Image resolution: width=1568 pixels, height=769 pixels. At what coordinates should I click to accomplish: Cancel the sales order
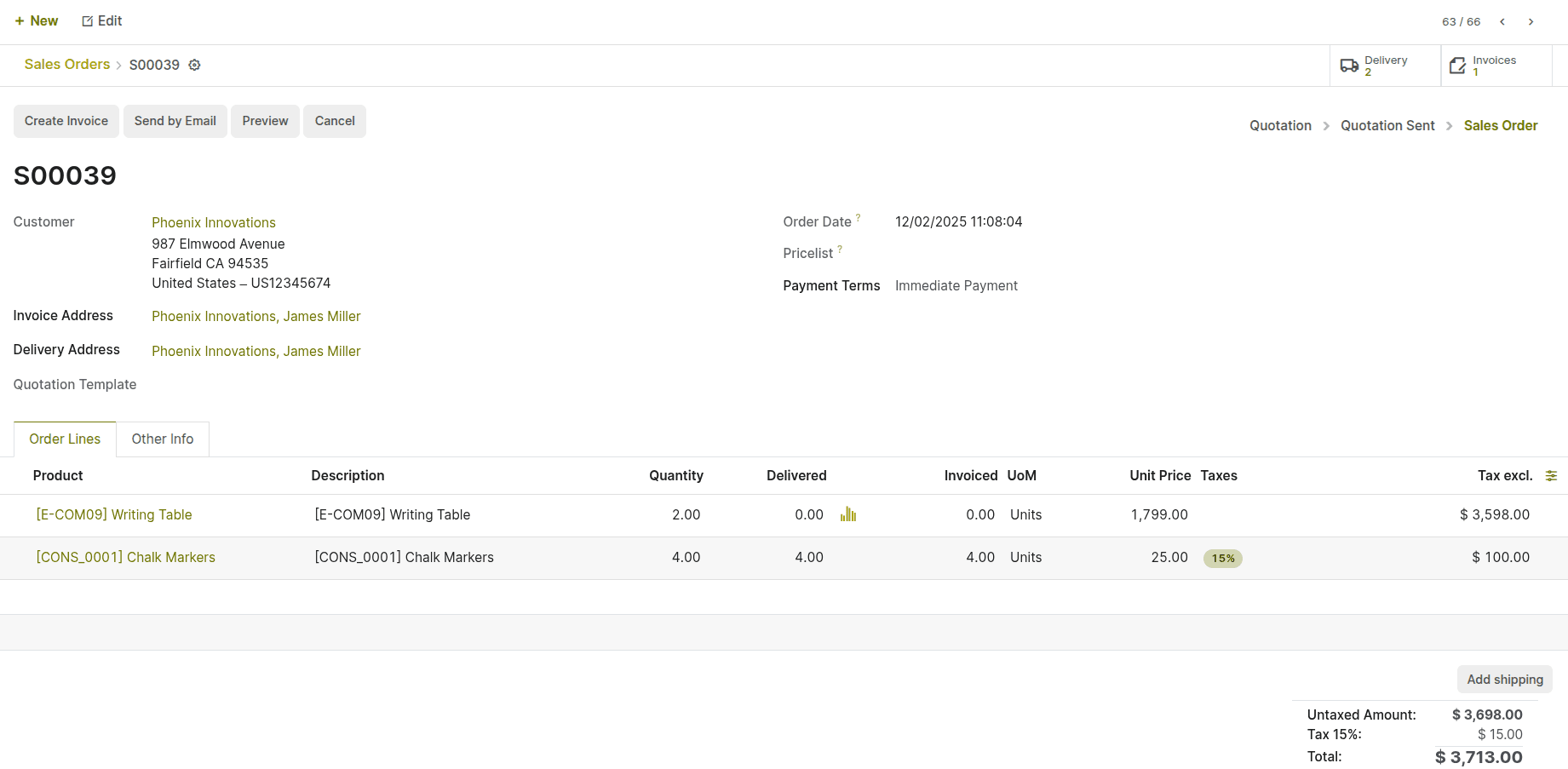[335, 121]
